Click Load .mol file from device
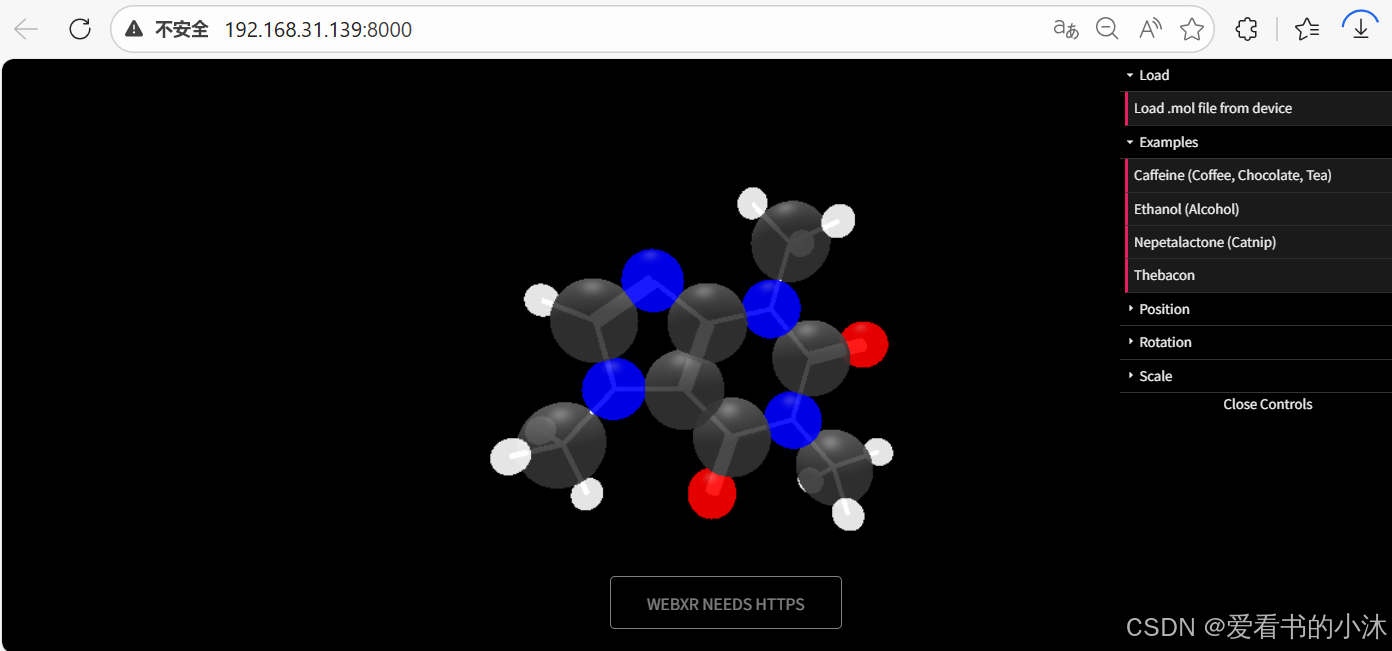1392x651 pixels. click(1258, 108)
